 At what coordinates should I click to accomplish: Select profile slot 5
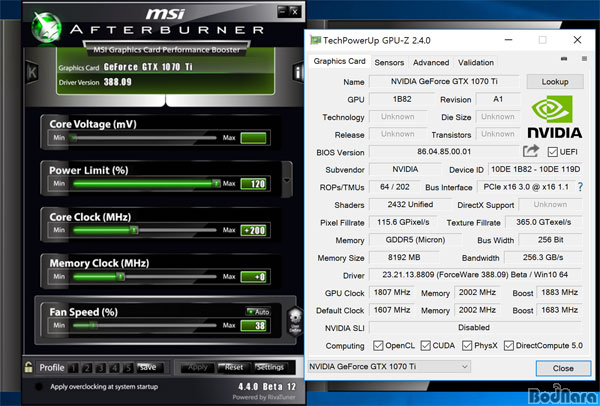click(x=128, y=368)
